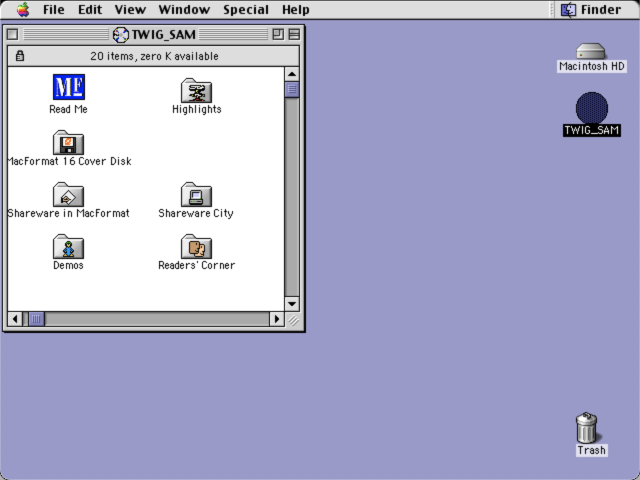The width and height of the screenshot is (640, 480).
Task: Collapse the TWIG_SAM window with windowshade box
Action: tap(294, 34)
